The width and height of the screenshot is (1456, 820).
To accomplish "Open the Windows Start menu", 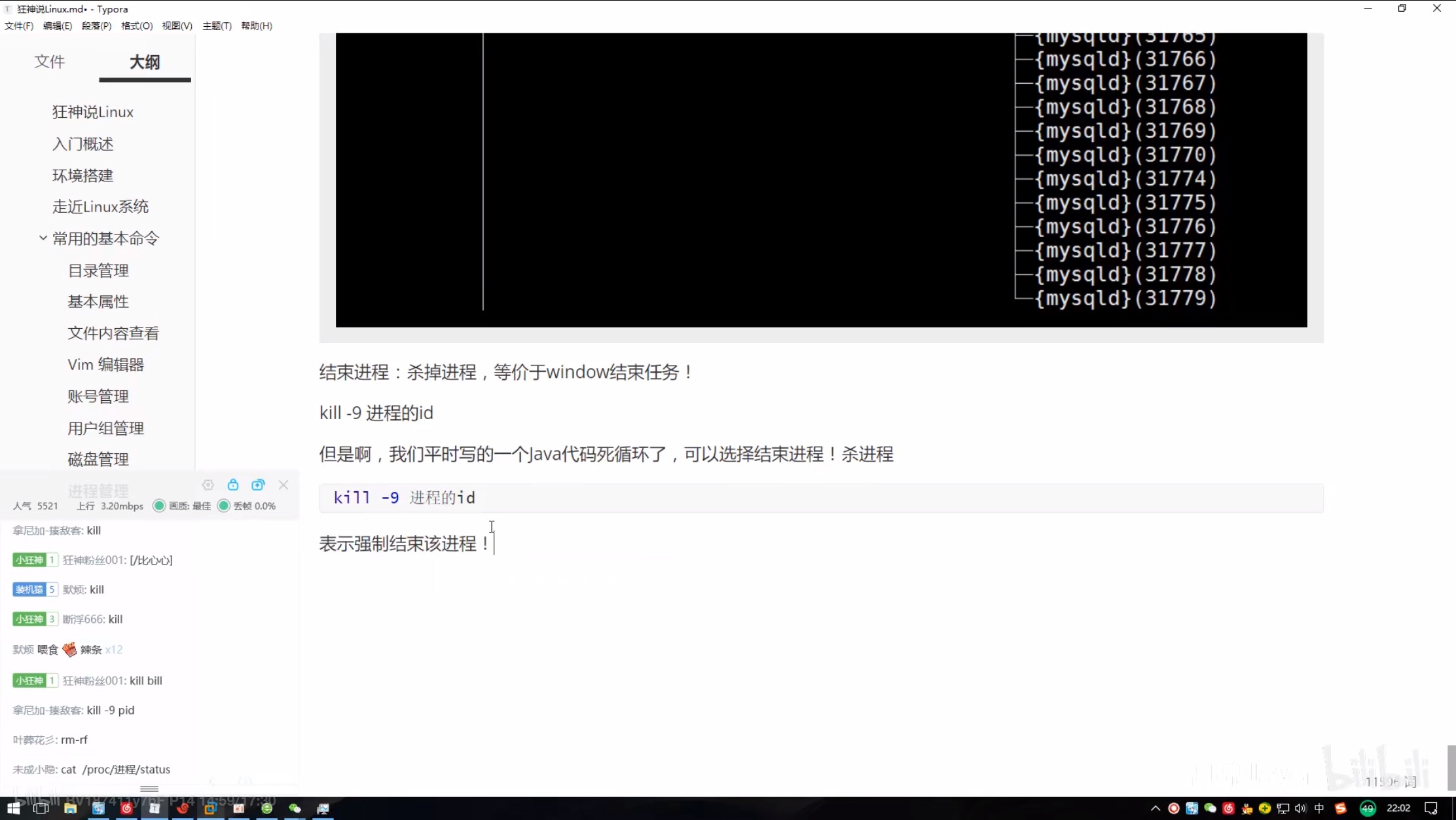I will coord(13,808).
